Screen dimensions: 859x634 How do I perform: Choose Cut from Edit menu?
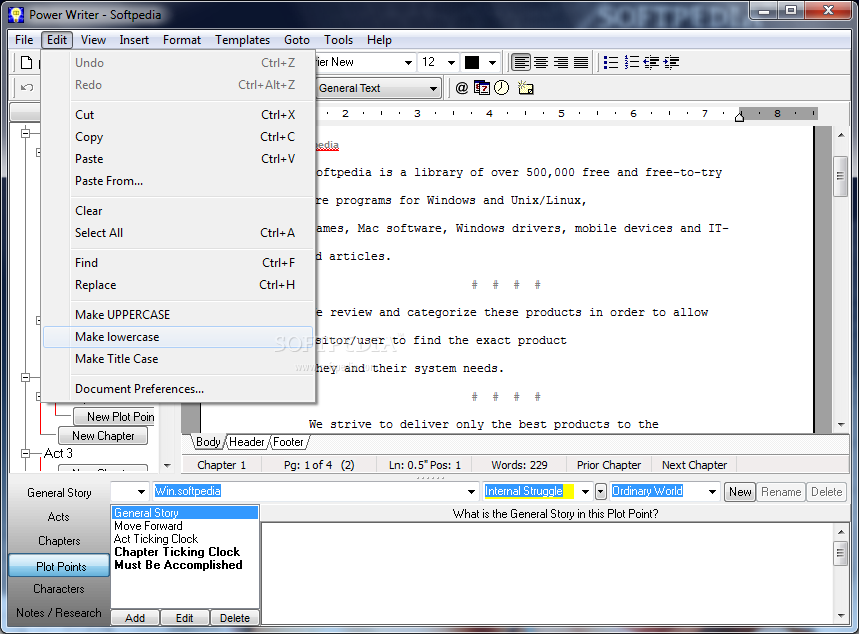pyautogui.click(x=178, y=115)
